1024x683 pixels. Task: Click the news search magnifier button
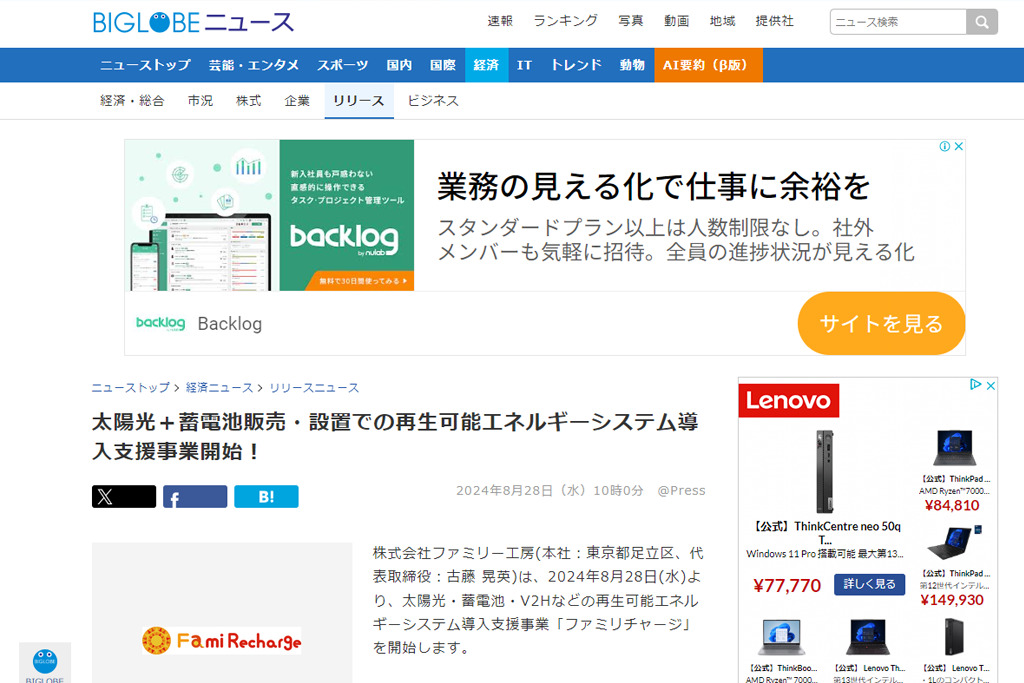click(x=982, y=22)
